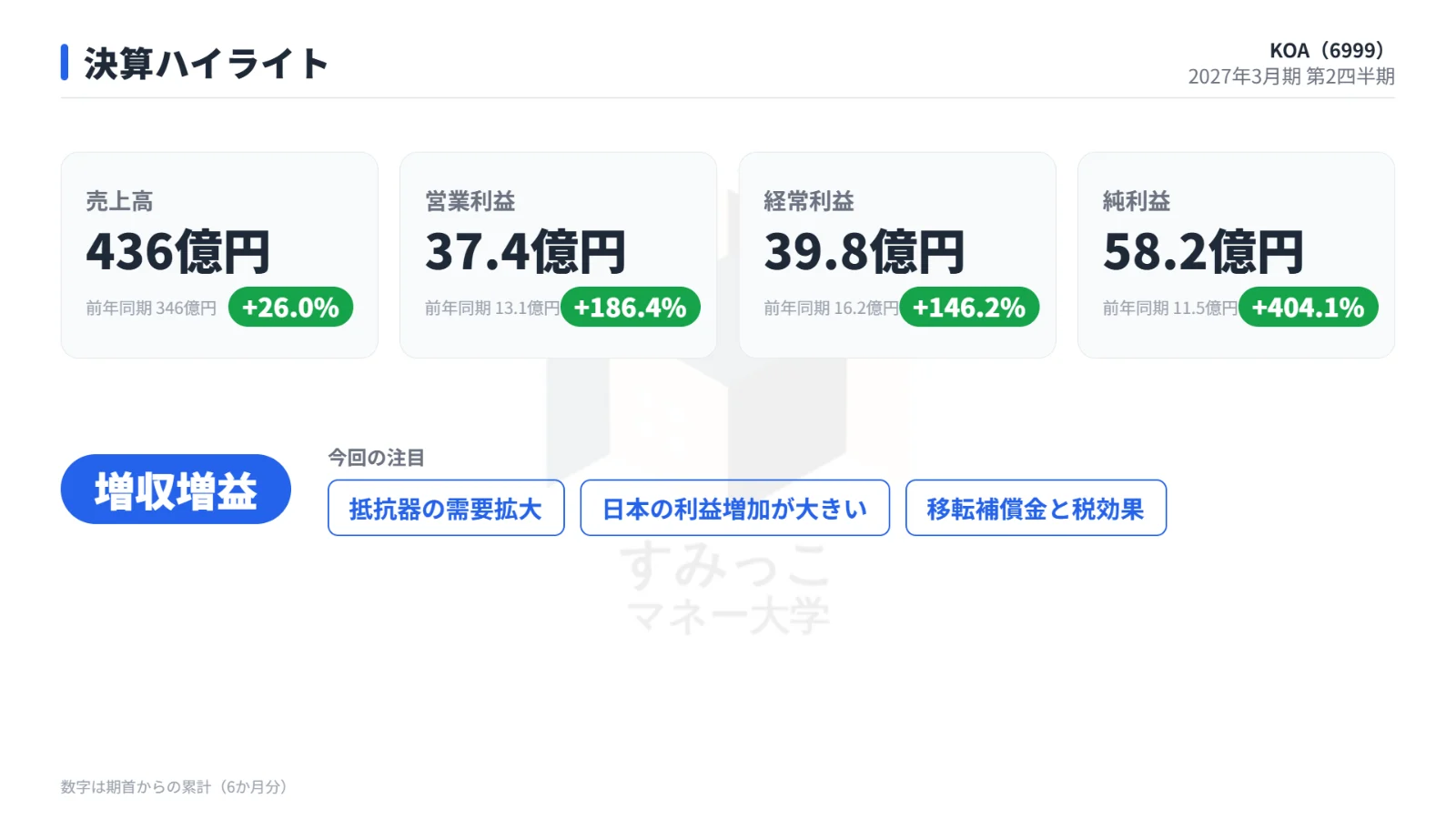Select the 抵抗器の需要拡大 tag
The image size is (1456, 819).
446,508
